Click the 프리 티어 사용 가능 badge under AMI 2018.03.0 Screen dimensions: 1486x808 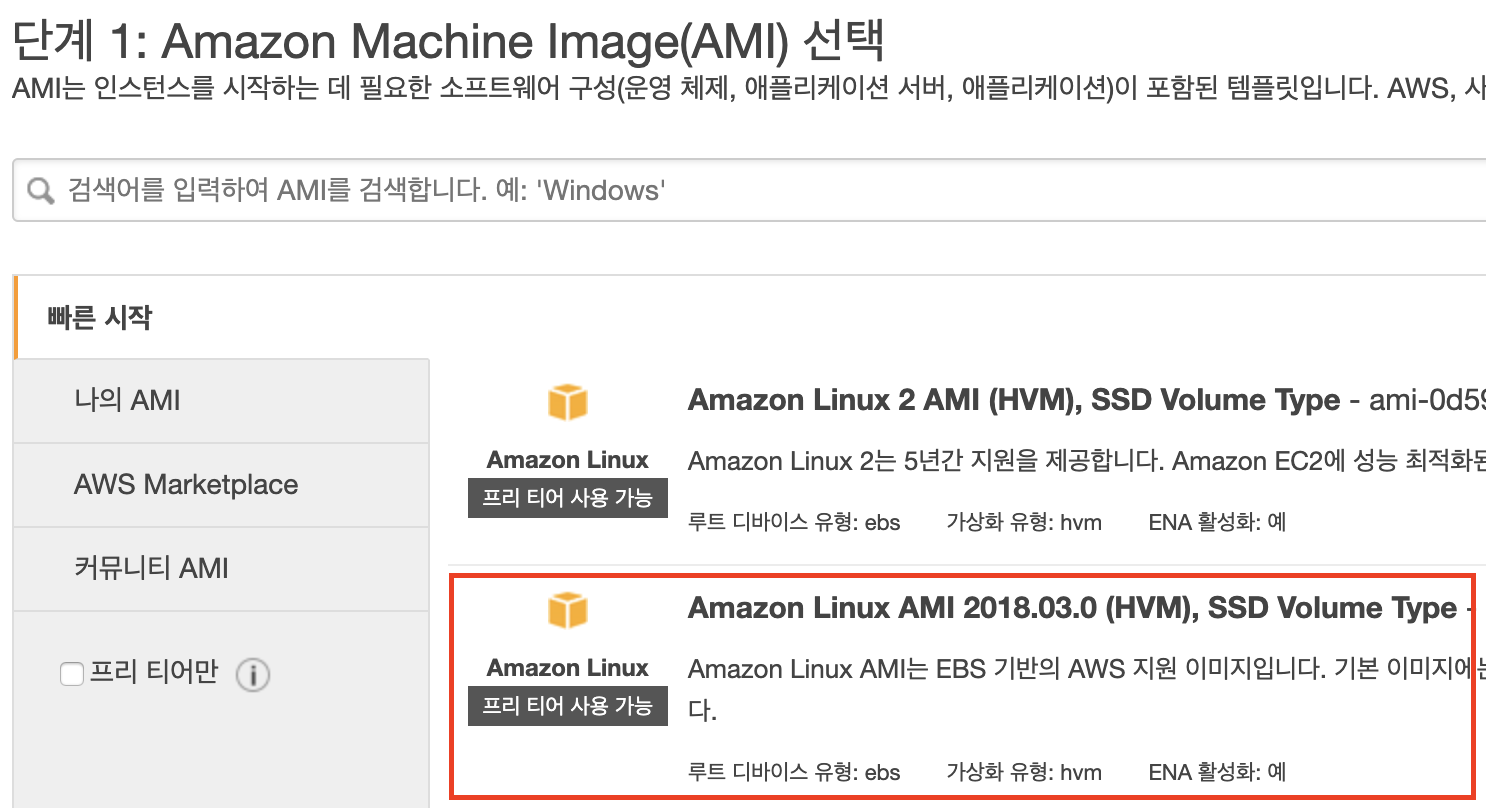568,705
